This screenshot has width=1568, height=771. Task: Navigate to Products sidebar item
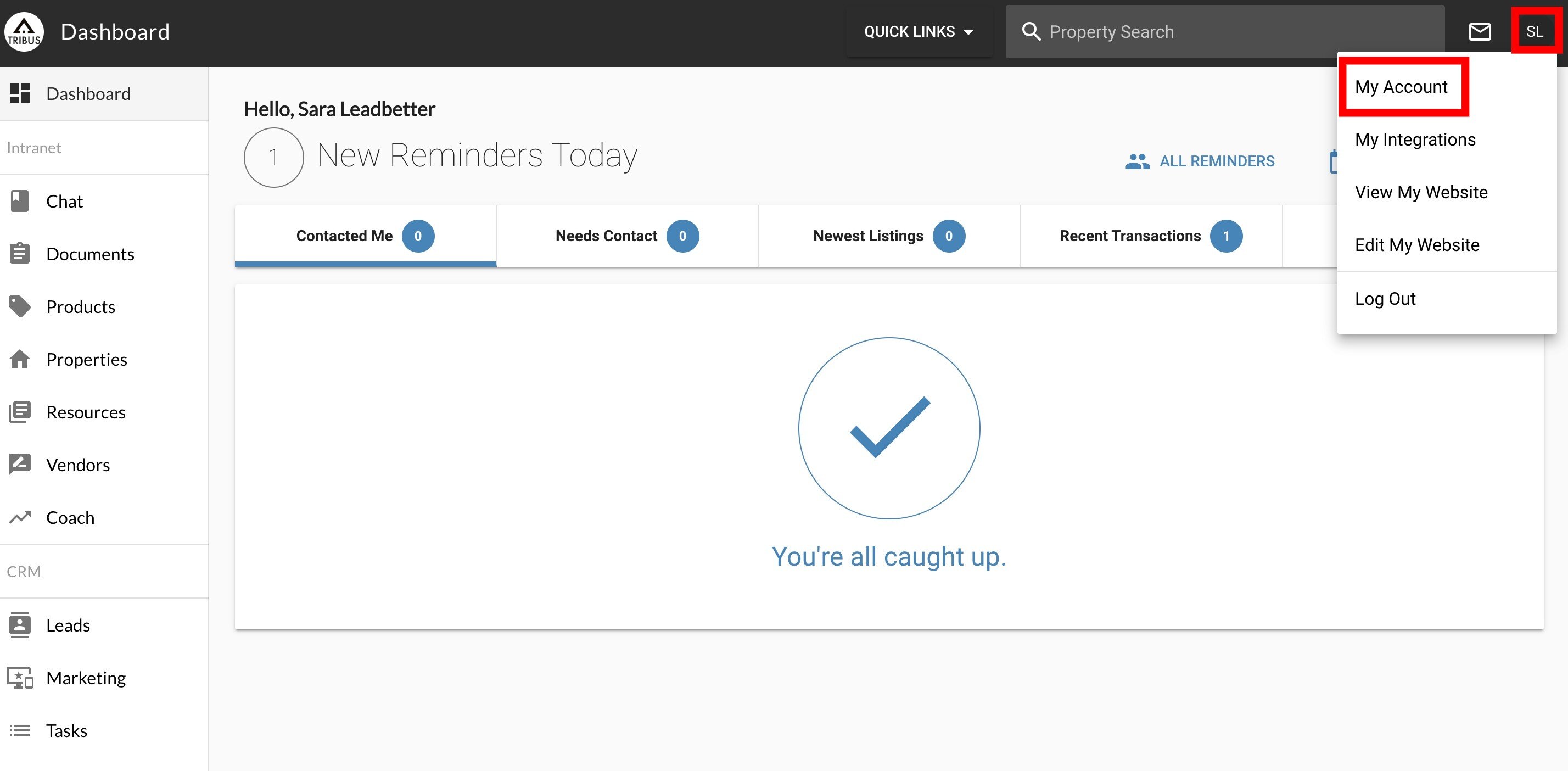point(103,306)
